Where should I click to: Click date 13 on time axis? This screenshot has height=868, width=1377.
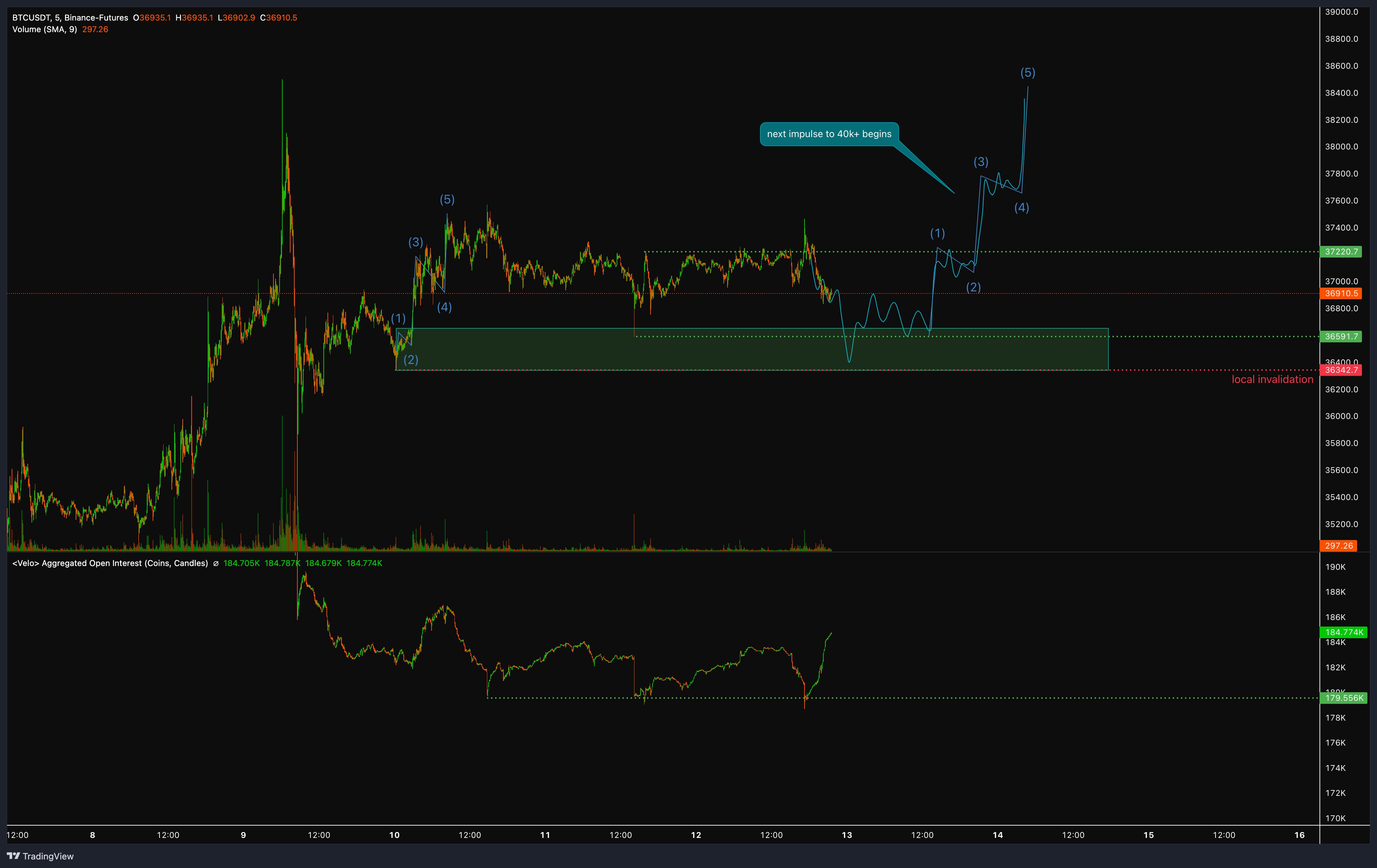pos(846,835)
